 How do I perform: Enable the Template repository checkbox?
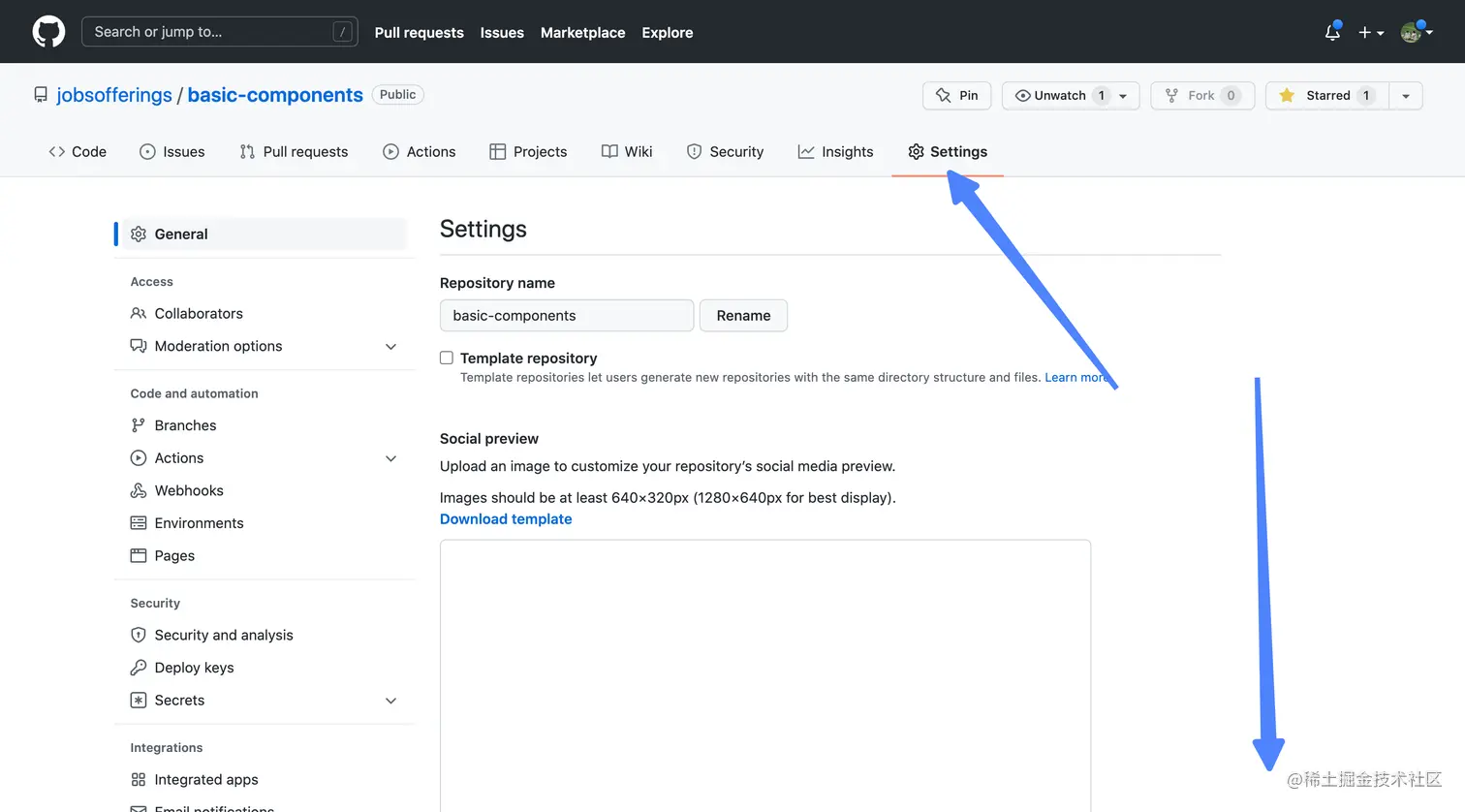pyautogui.click(x=447, y=358)
